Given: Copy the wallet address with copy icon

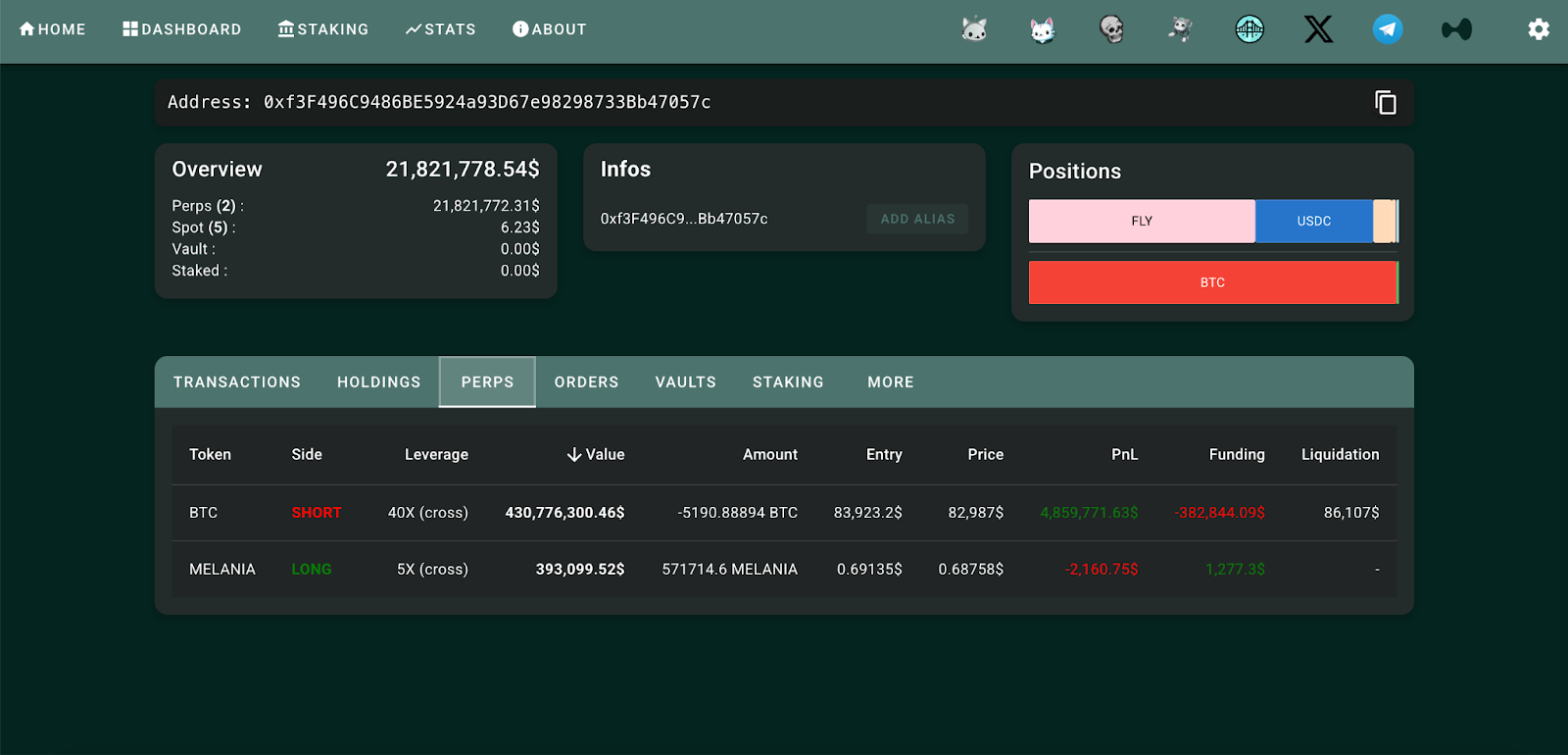Looking at the screenshot, I should [x=1385, y=103].
